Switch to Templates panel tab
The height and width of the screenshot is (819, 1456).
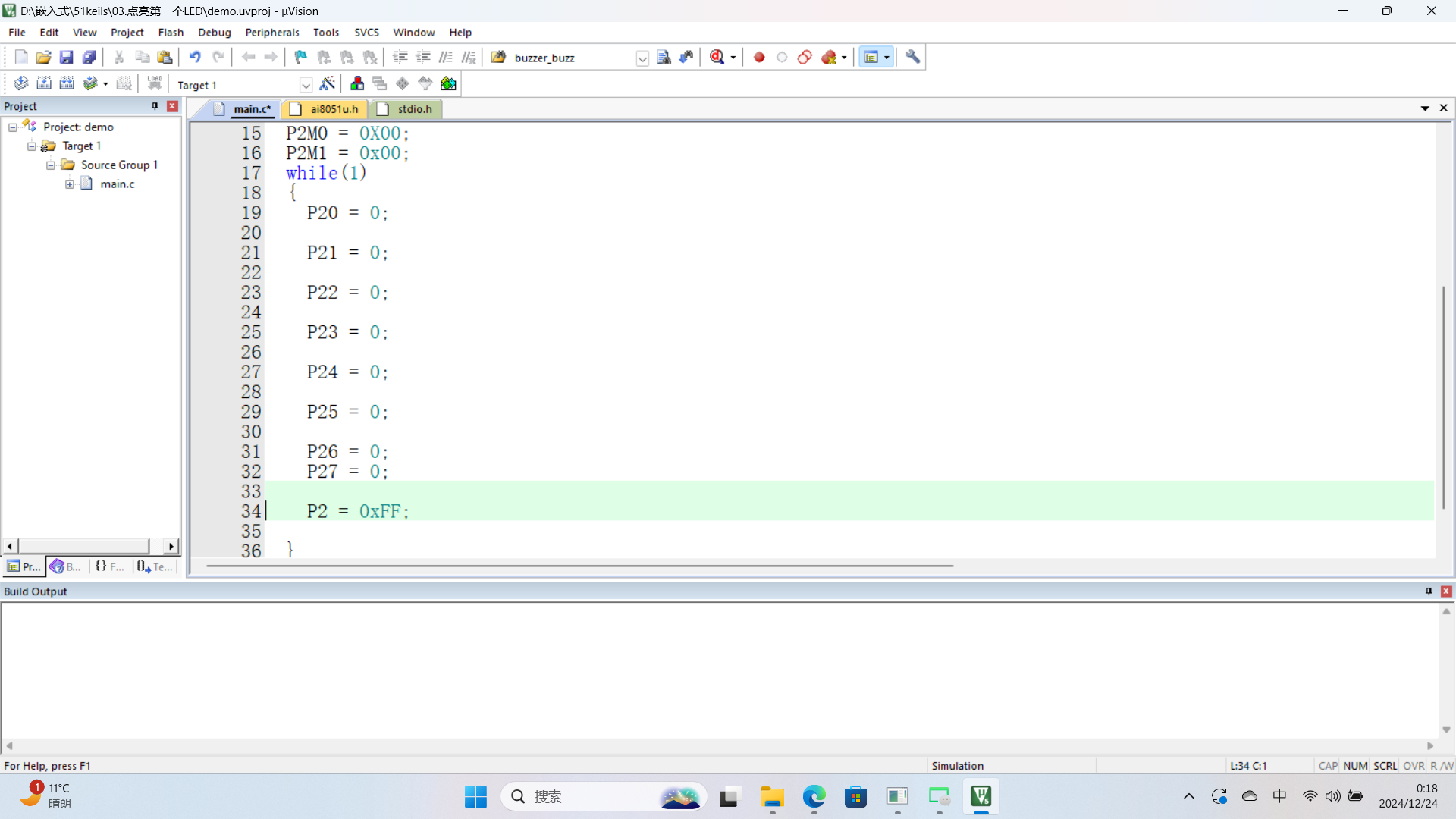155,566
